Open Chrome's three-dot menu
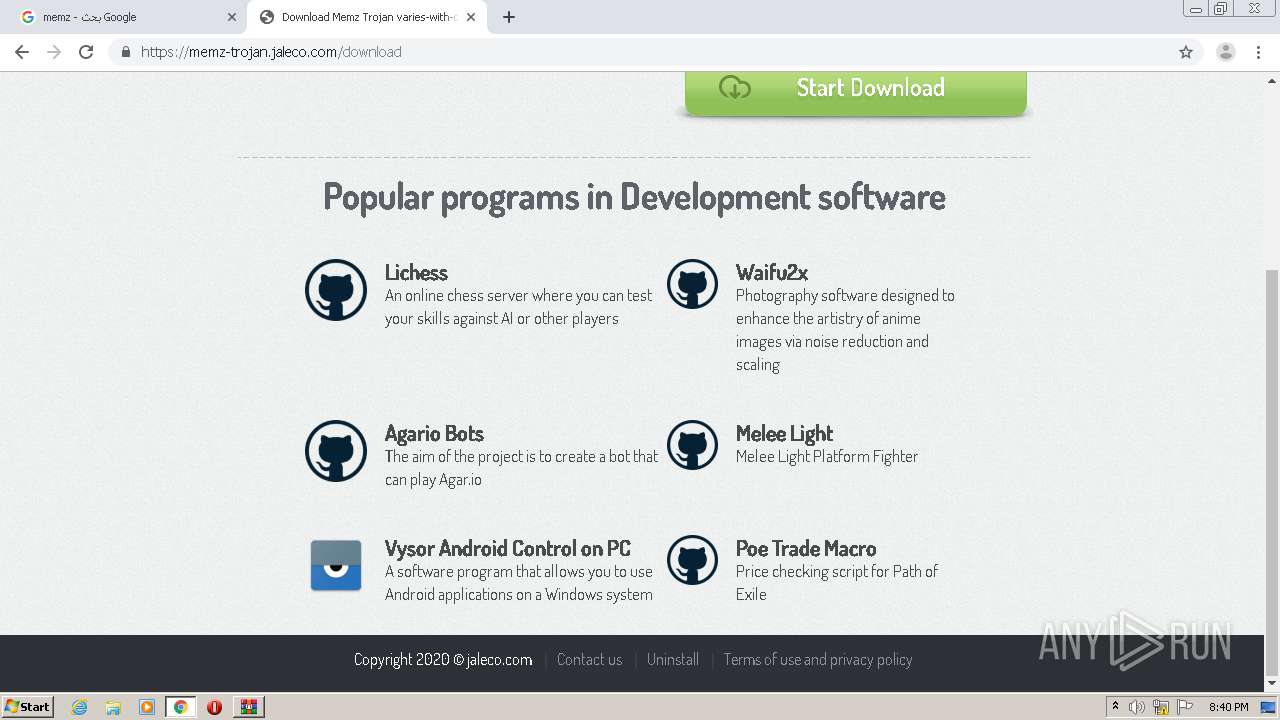 pos(1258,52)
